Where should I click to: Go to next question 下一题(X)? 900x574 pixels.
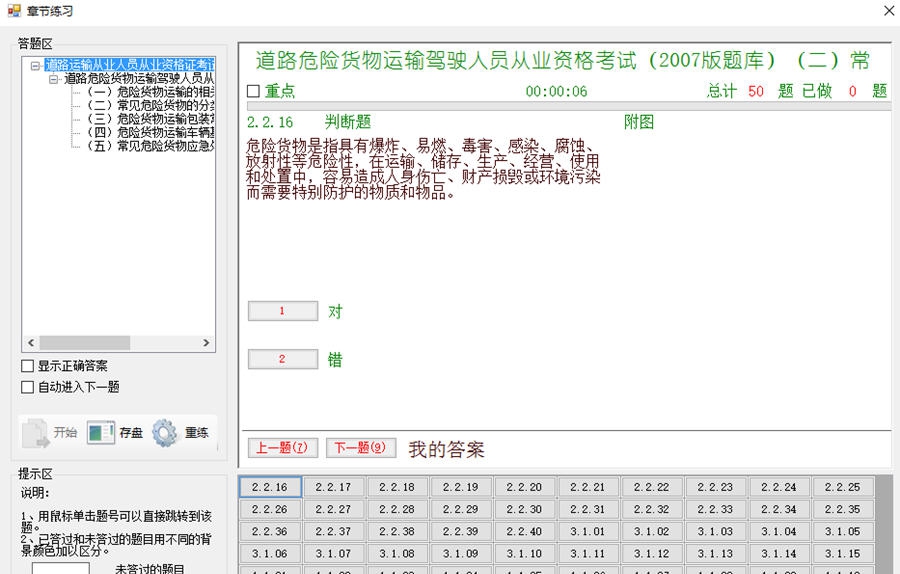[361, 448]
